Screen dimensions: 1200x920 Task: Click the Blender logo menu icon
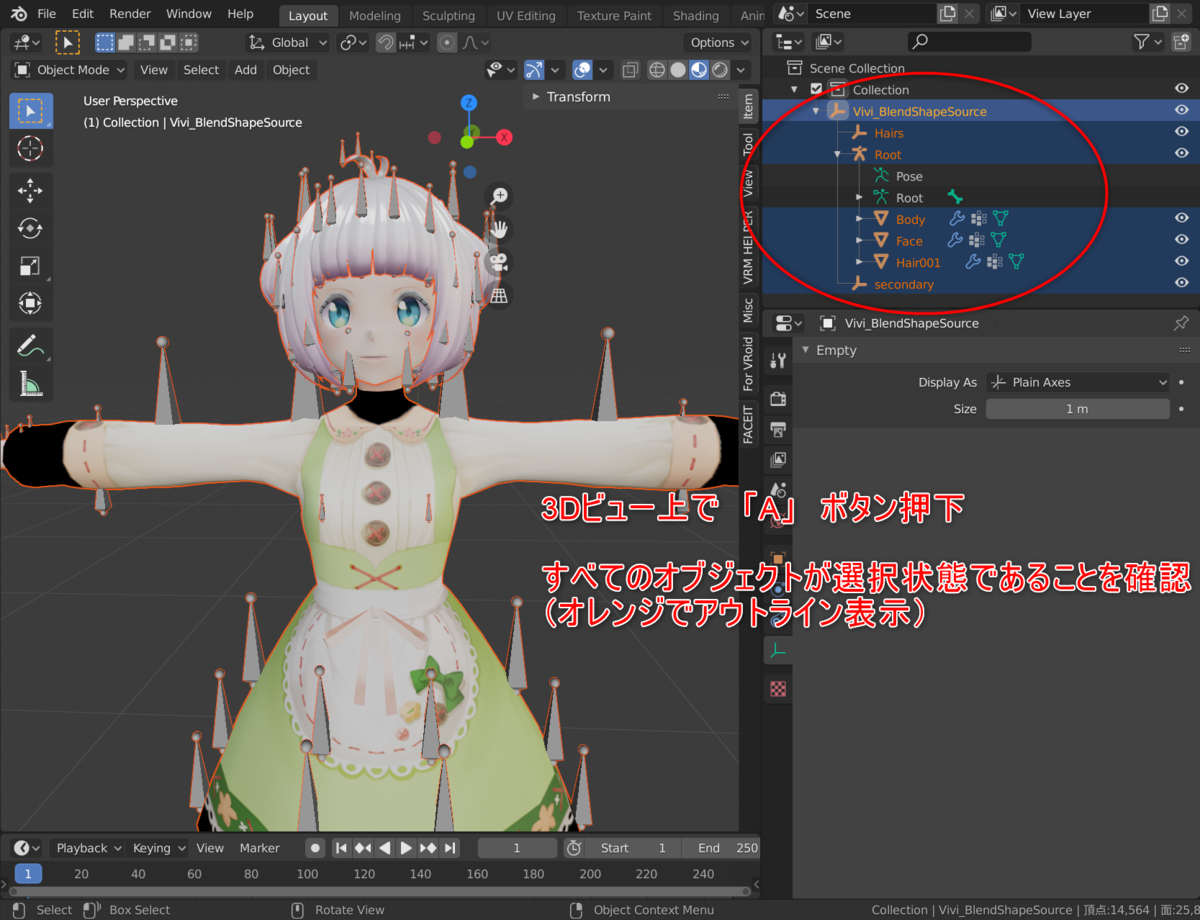pos(18,14)
